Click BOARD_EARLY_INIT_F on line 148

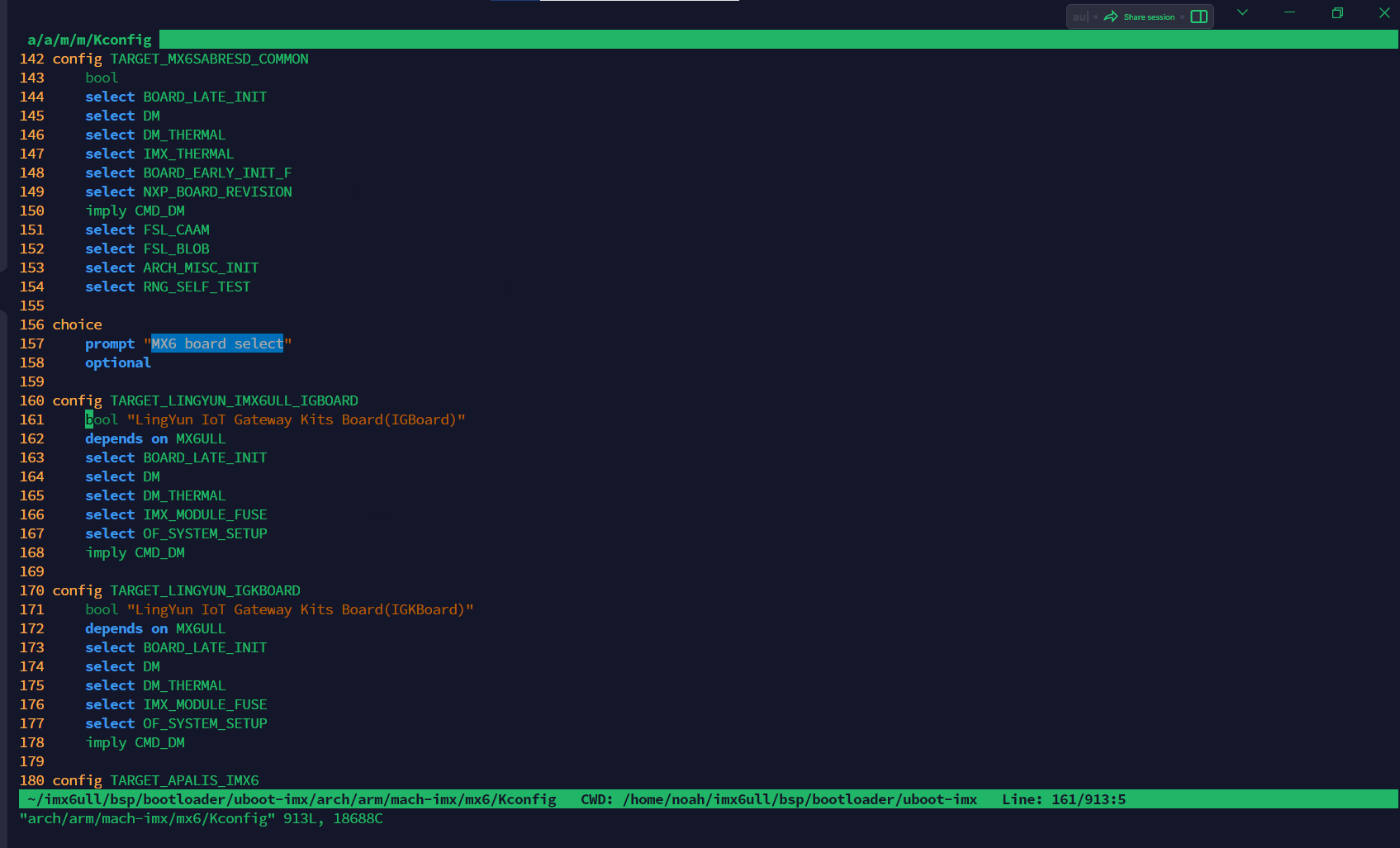(217, 173)
